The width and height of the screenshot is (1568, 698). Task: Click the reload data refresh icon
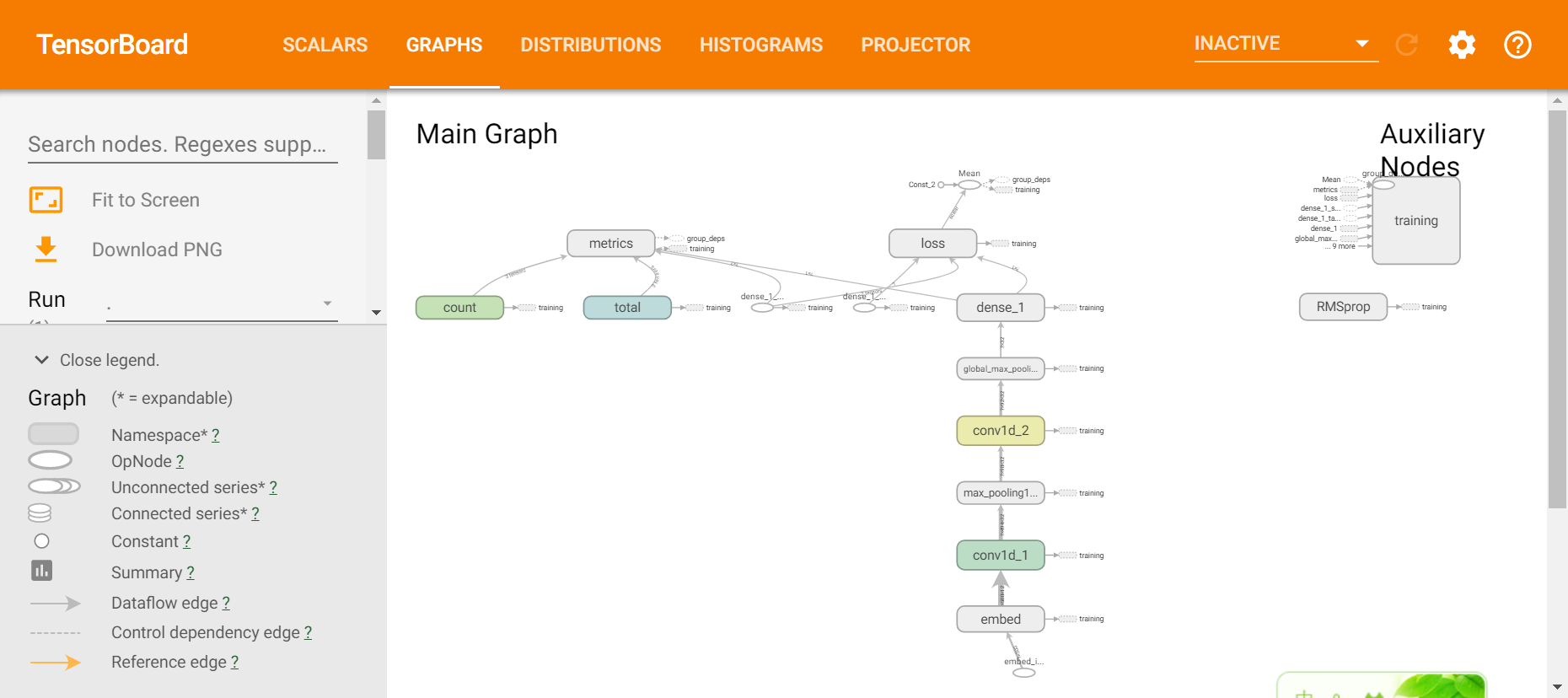tap(1406, 45)
